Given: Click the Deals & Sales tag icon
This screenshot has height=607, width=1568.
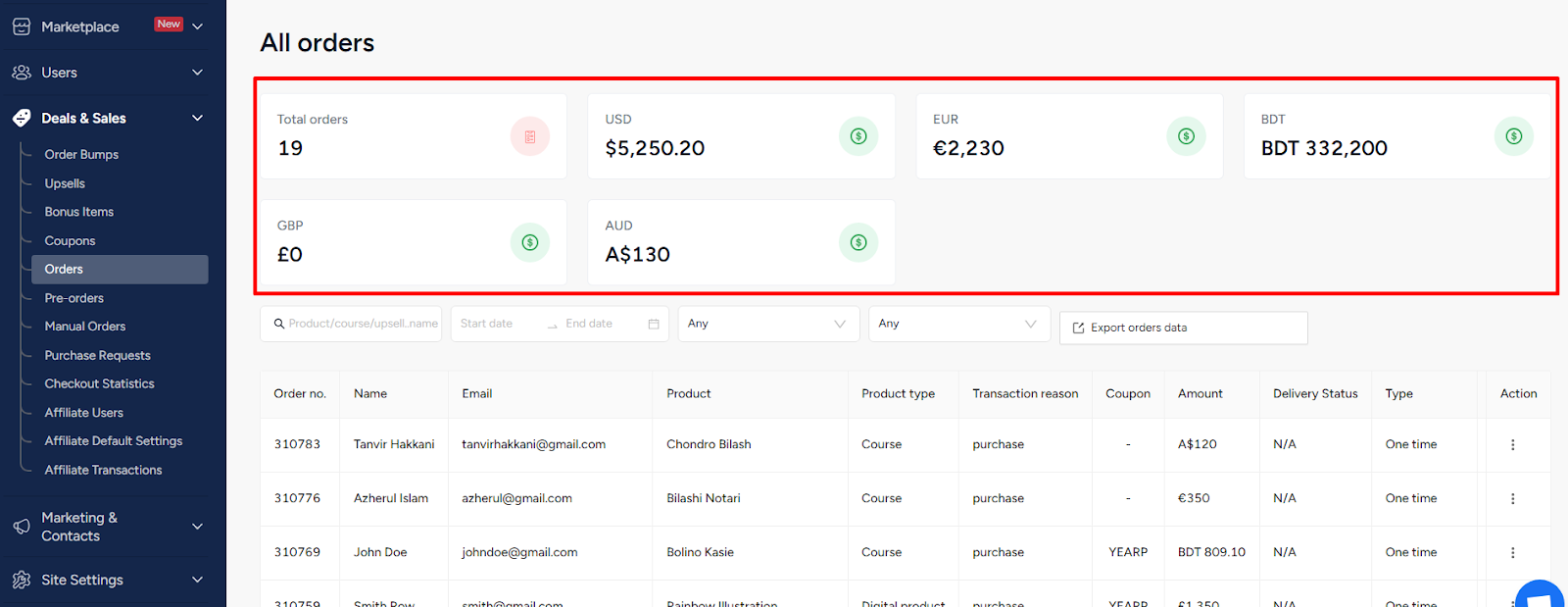Looking at the screenshot, I should point(22,118).
